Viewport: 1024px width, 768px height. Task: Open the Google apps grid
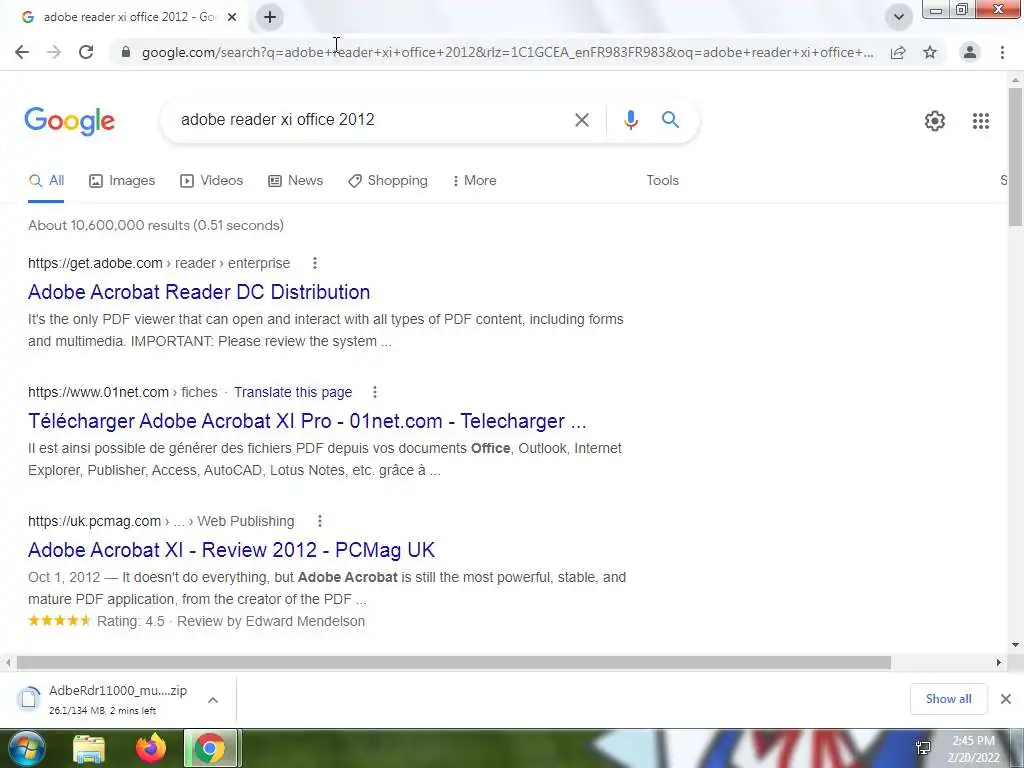980,121
